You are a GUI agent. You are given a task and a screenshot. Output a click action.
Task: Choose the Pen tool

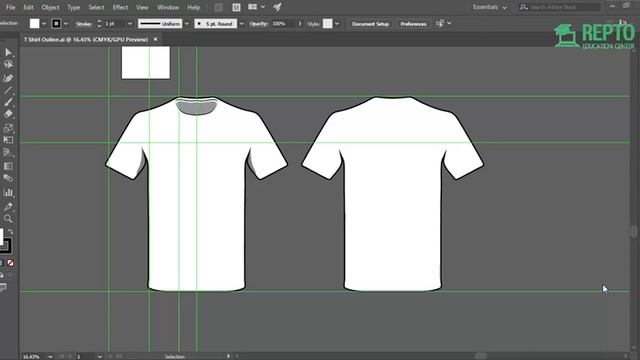[x=8, y=78]
